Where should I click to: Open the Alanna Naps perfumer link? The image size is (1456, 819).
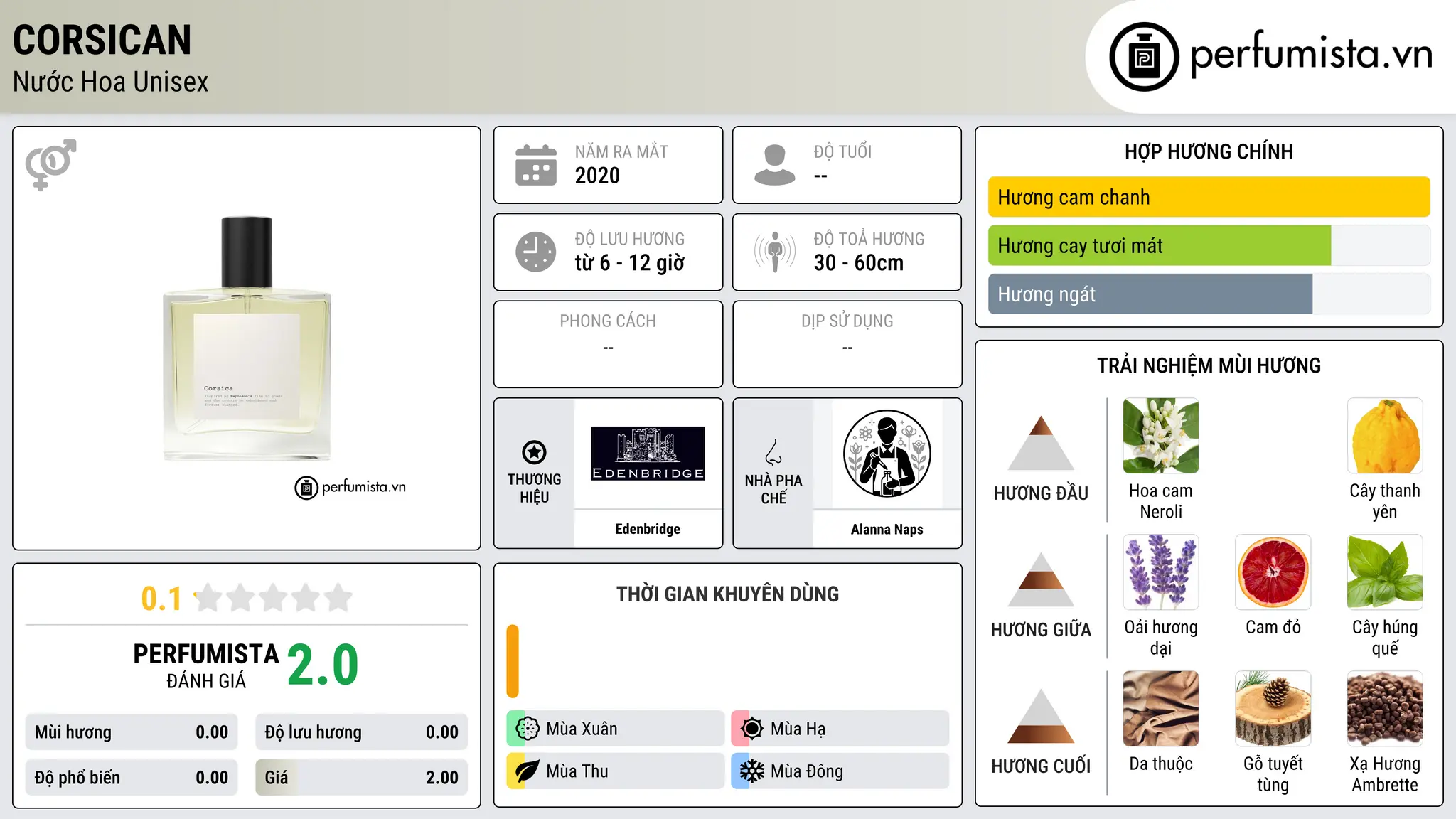pos(887,529)
